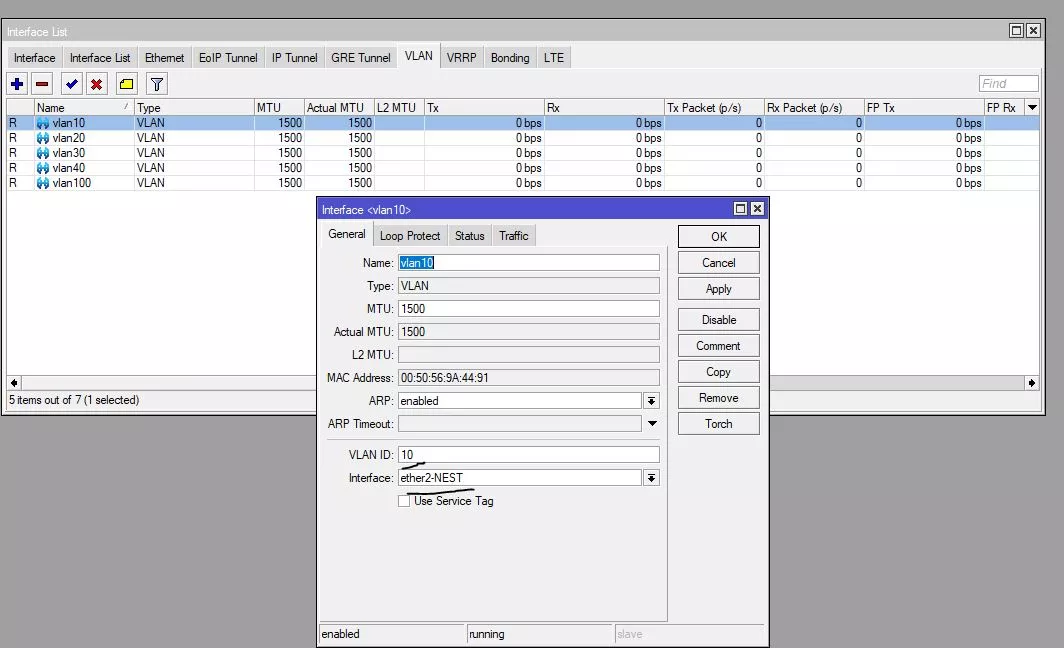Viewport: 1064px width, 648px height.
Task: Click the Remove button in dialog
Action: tap(719, 398)
